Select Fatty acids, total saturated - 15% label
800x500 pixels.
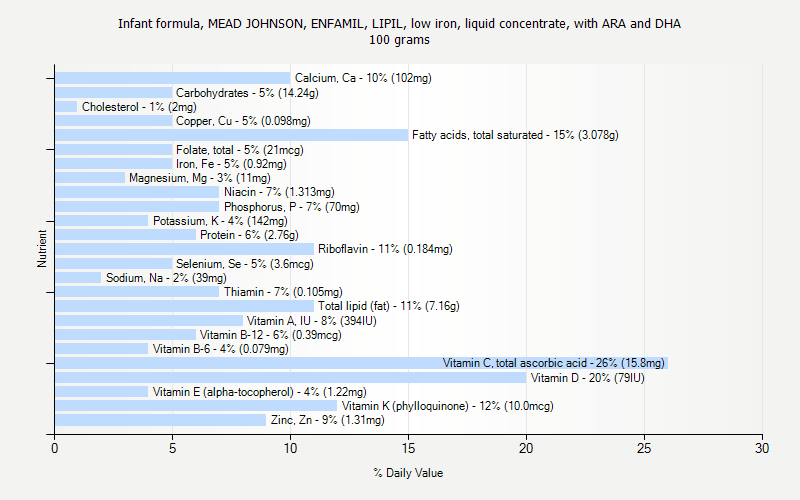tap(515, 135)
